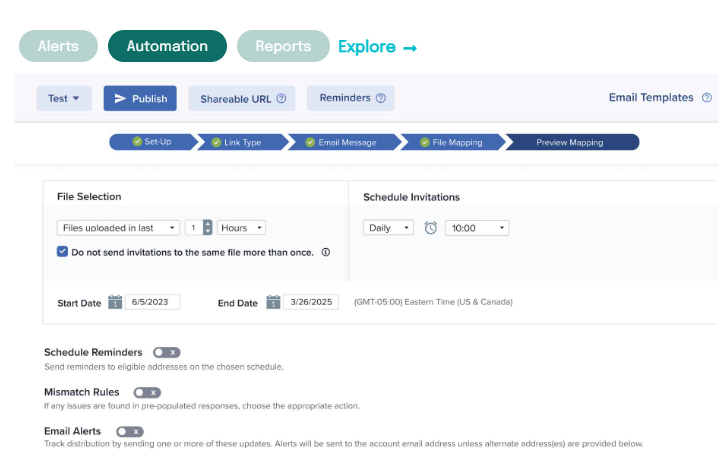The width and height of the screenshot is (725, 470).
Task: Go to the Set-Up step
Action: [x=154, y=142]
